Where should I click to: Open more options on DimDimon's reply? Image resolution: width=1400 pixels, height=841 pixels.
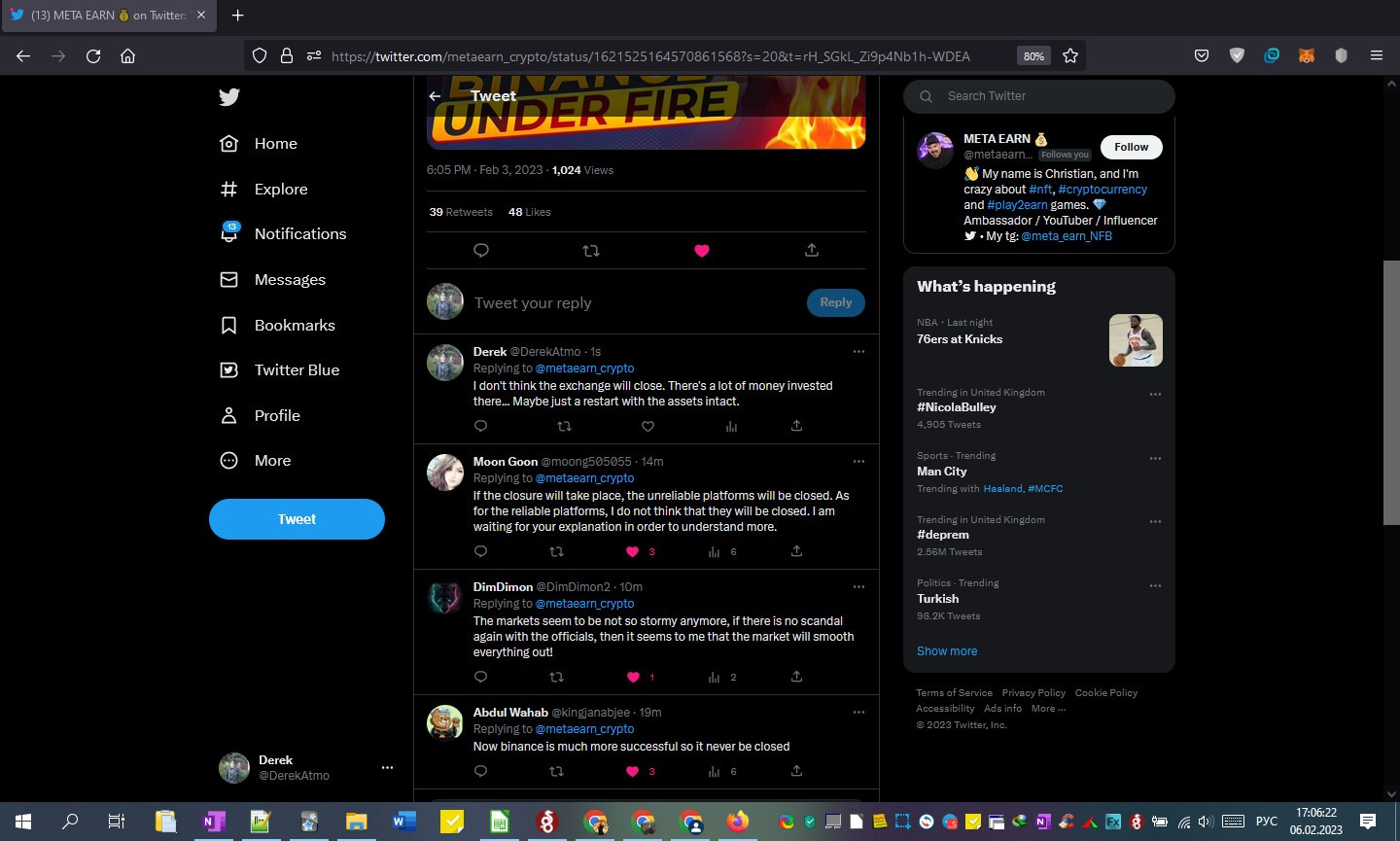858,587
